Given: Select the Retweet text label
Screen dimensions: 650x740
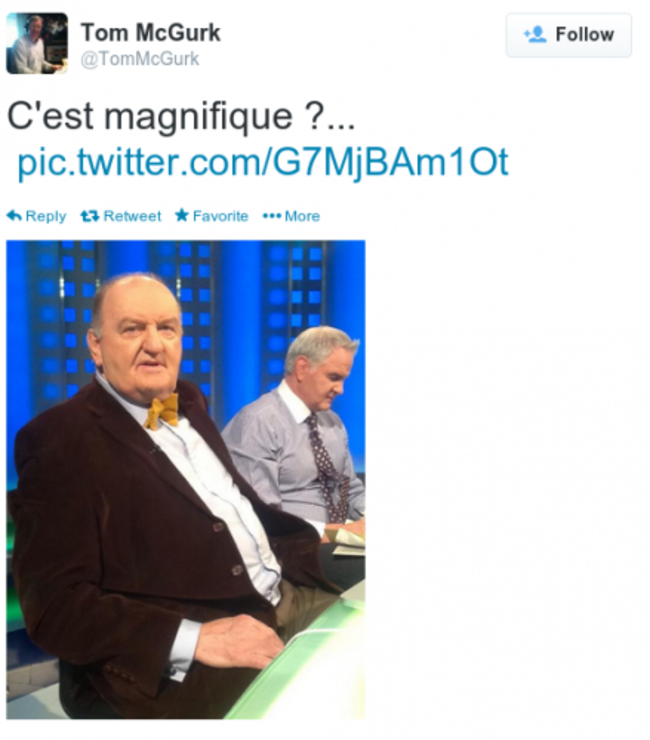Looking at the screenshot, I should [x=132, y=216].
